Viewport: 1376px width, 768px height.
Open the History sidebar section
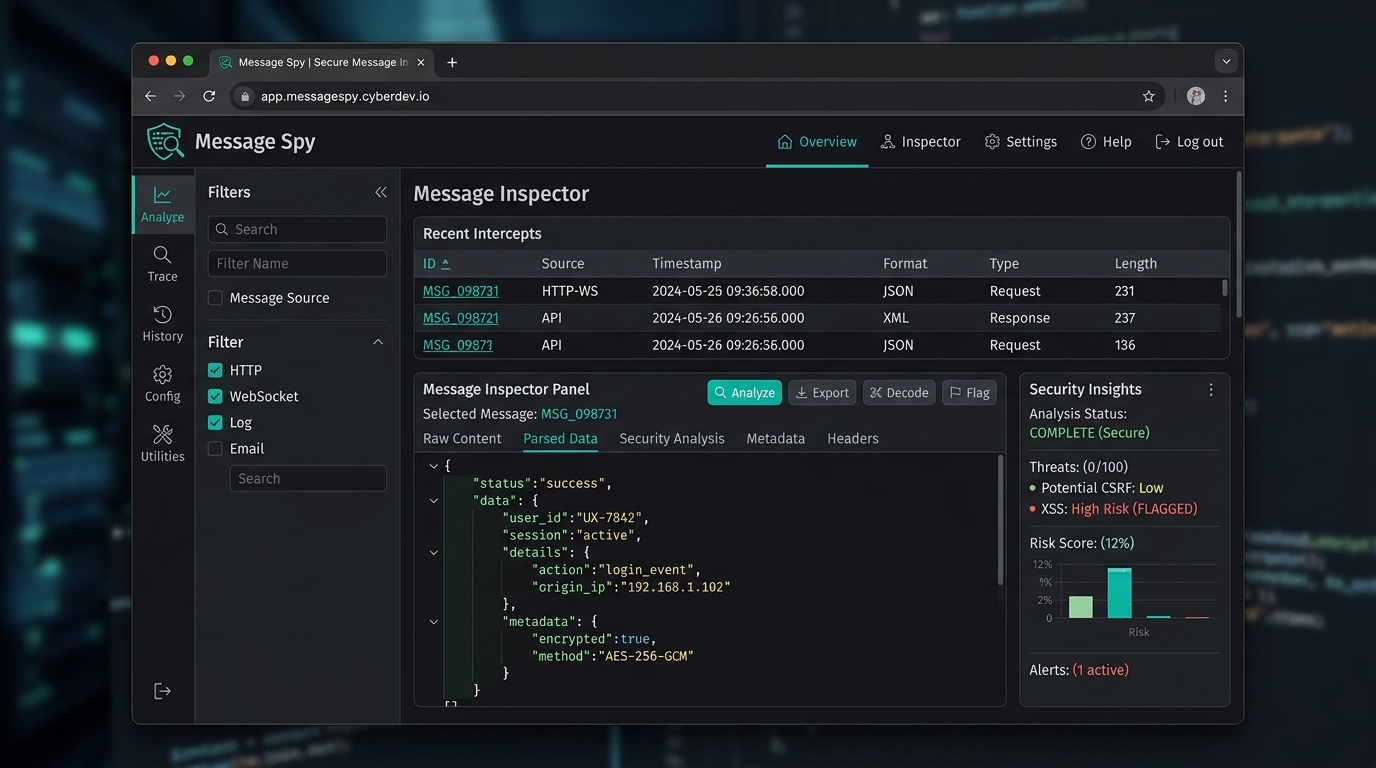163,324
